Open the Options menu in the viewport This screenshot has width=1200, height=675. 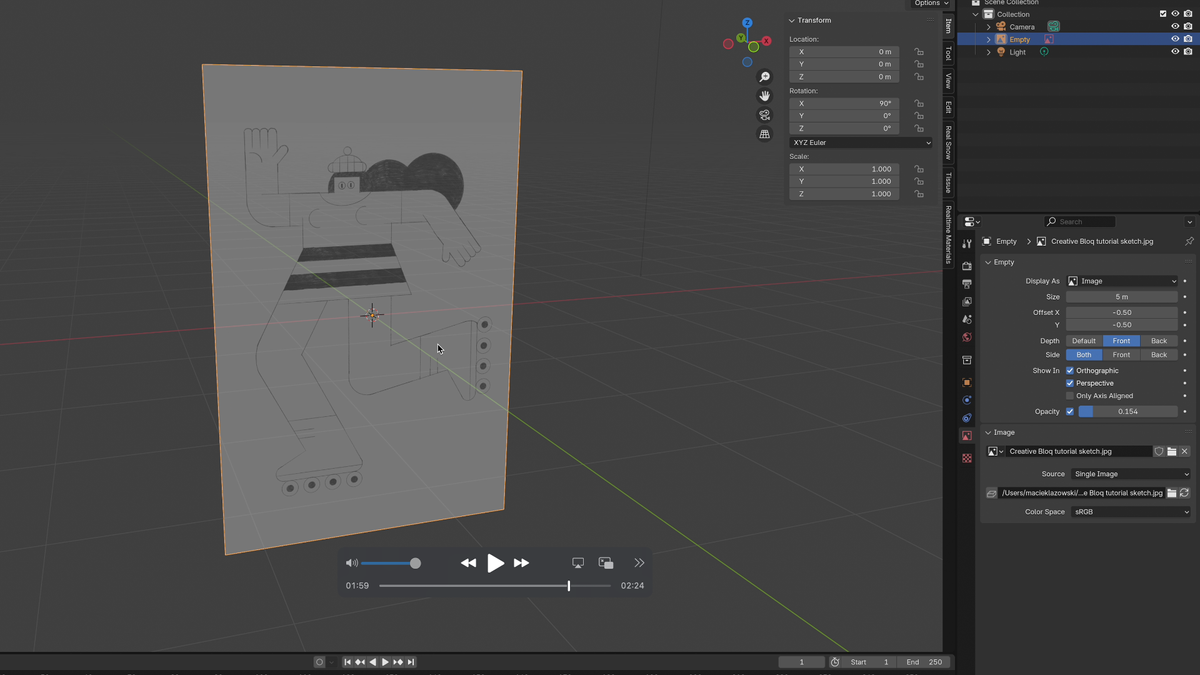927,4
